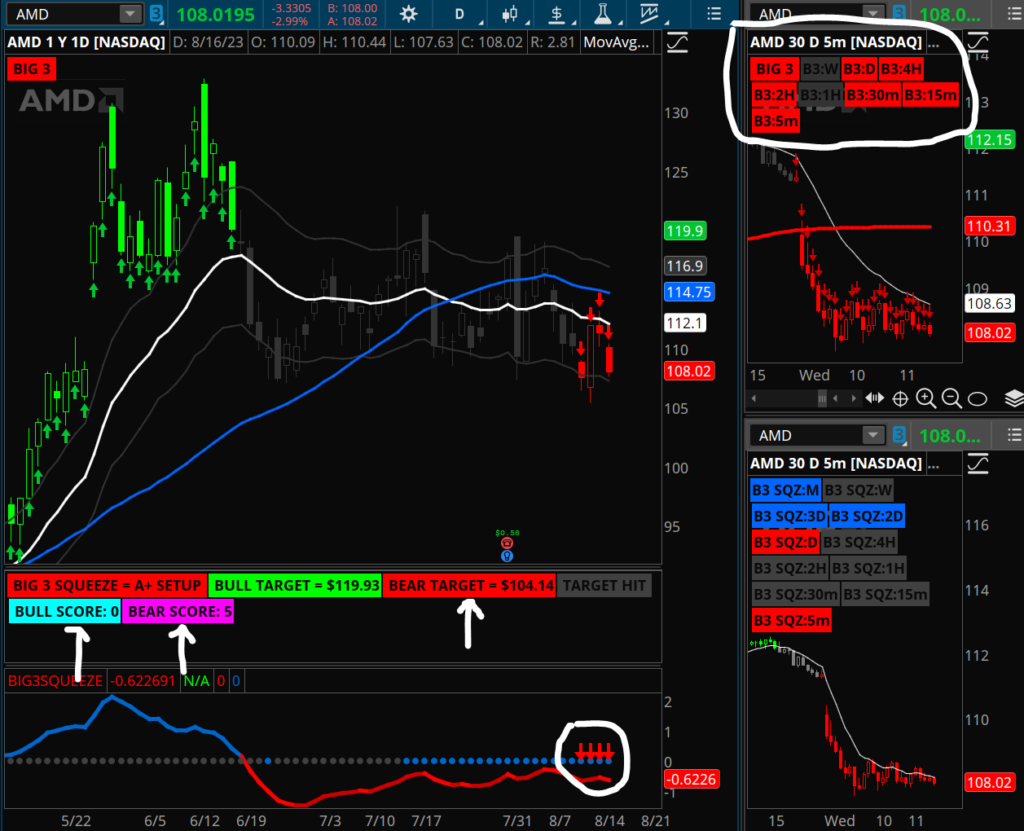The height and width of the screenshot is (831, 1024).
Task: Click the green 119.9 price bubble
Action: pyautogui.click(x=685, y=231)
